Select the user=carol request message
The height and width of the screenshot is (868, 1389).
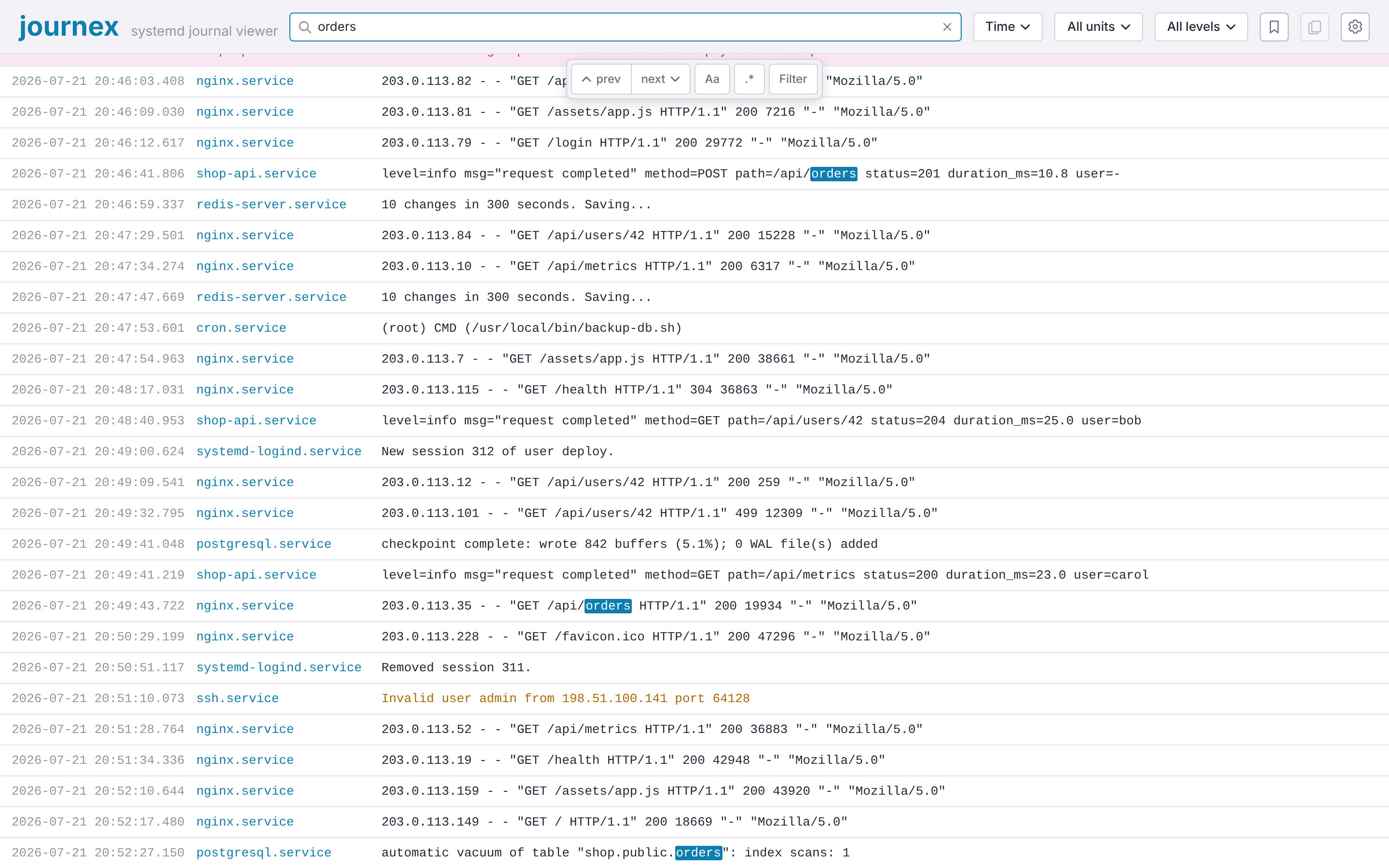pos(765,575)
